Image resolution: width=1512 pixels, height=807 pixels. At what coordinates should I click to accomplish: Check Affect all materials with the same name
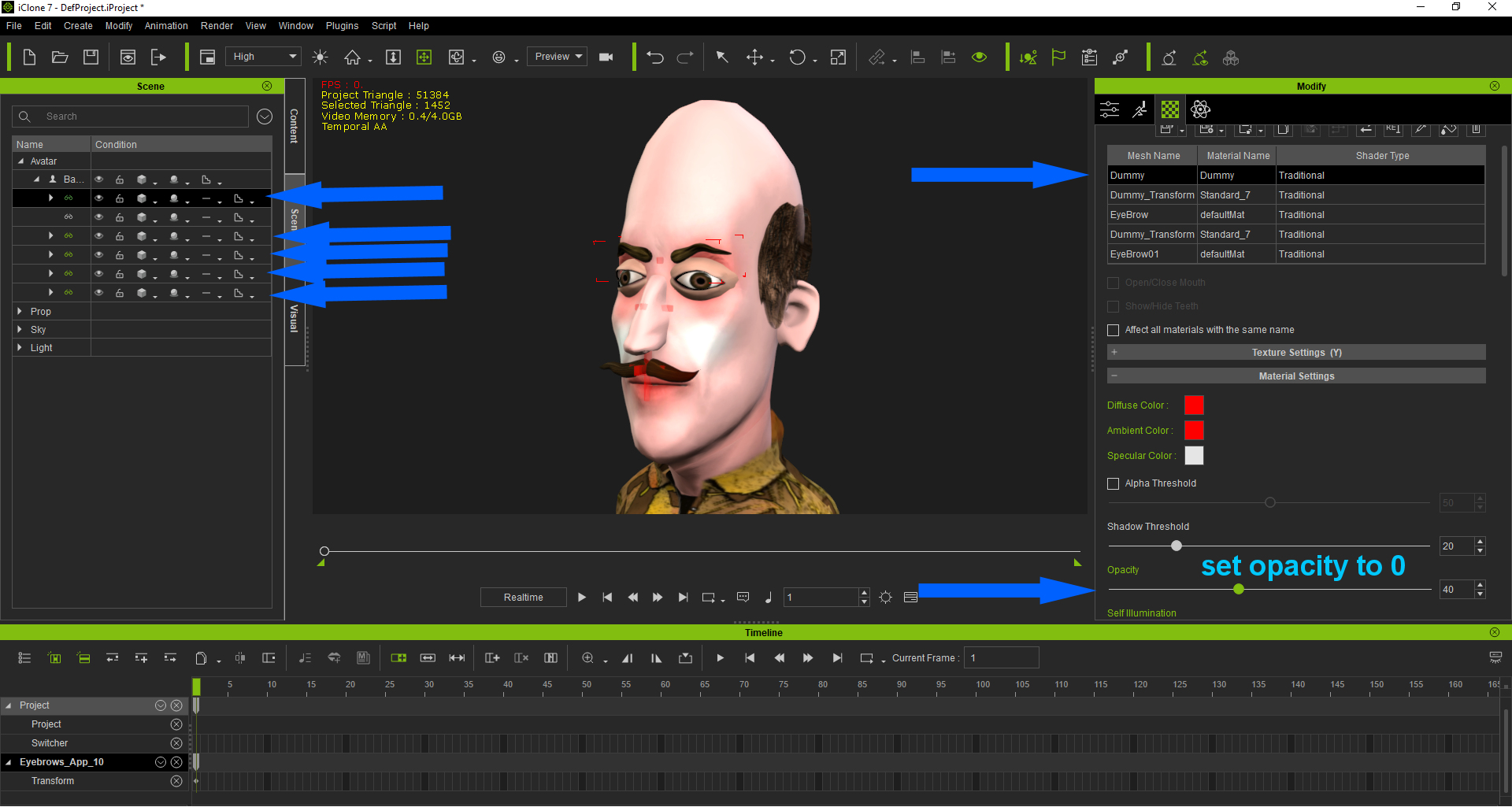coord(1114,330)
